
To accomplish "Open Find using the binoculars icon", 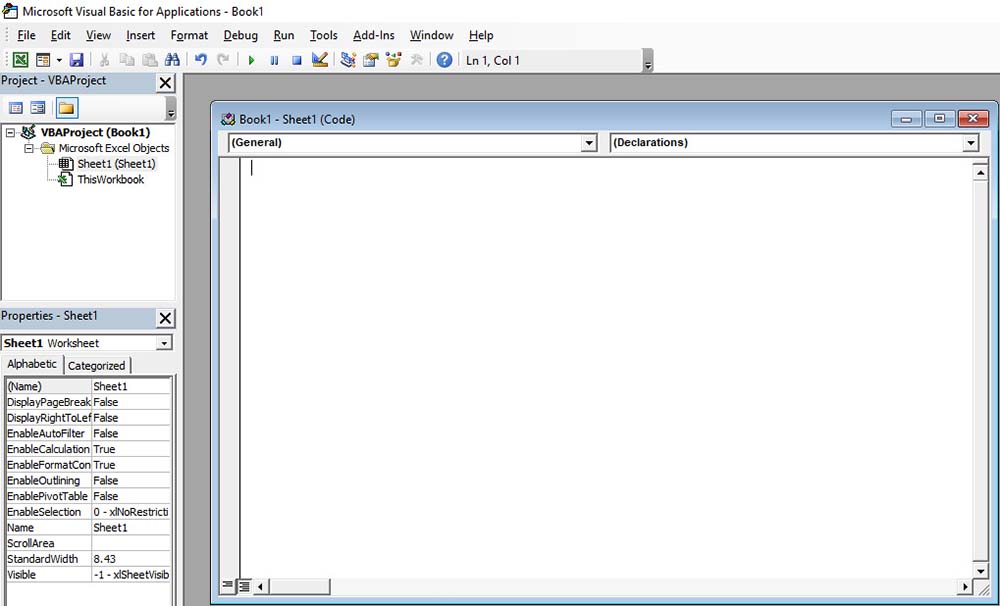I will 172,60.
